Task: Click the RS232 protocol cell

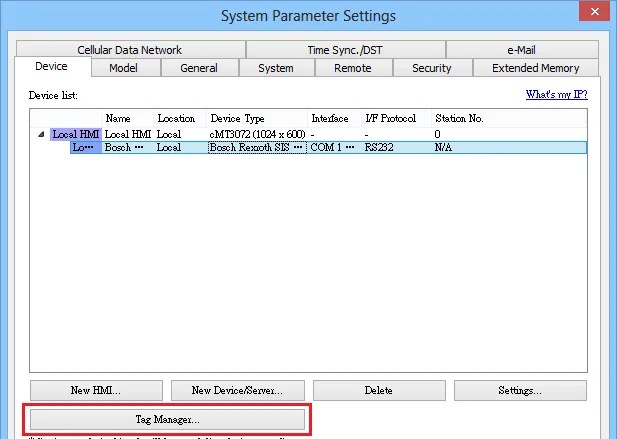Action: pos(379,148)
